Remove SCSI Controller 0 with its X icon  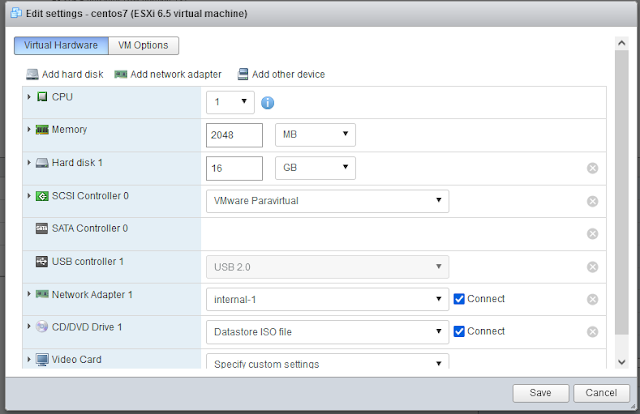tap(592, 201)
